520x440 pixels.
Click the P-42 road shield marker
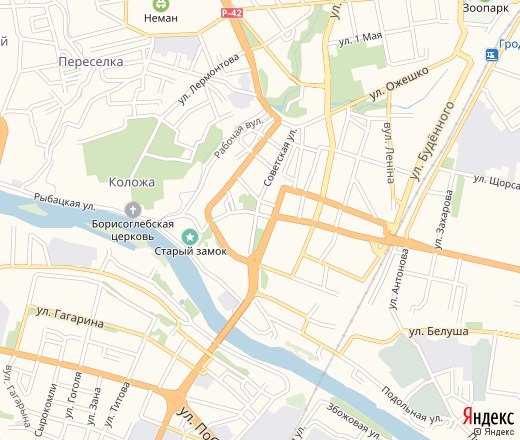232,13
